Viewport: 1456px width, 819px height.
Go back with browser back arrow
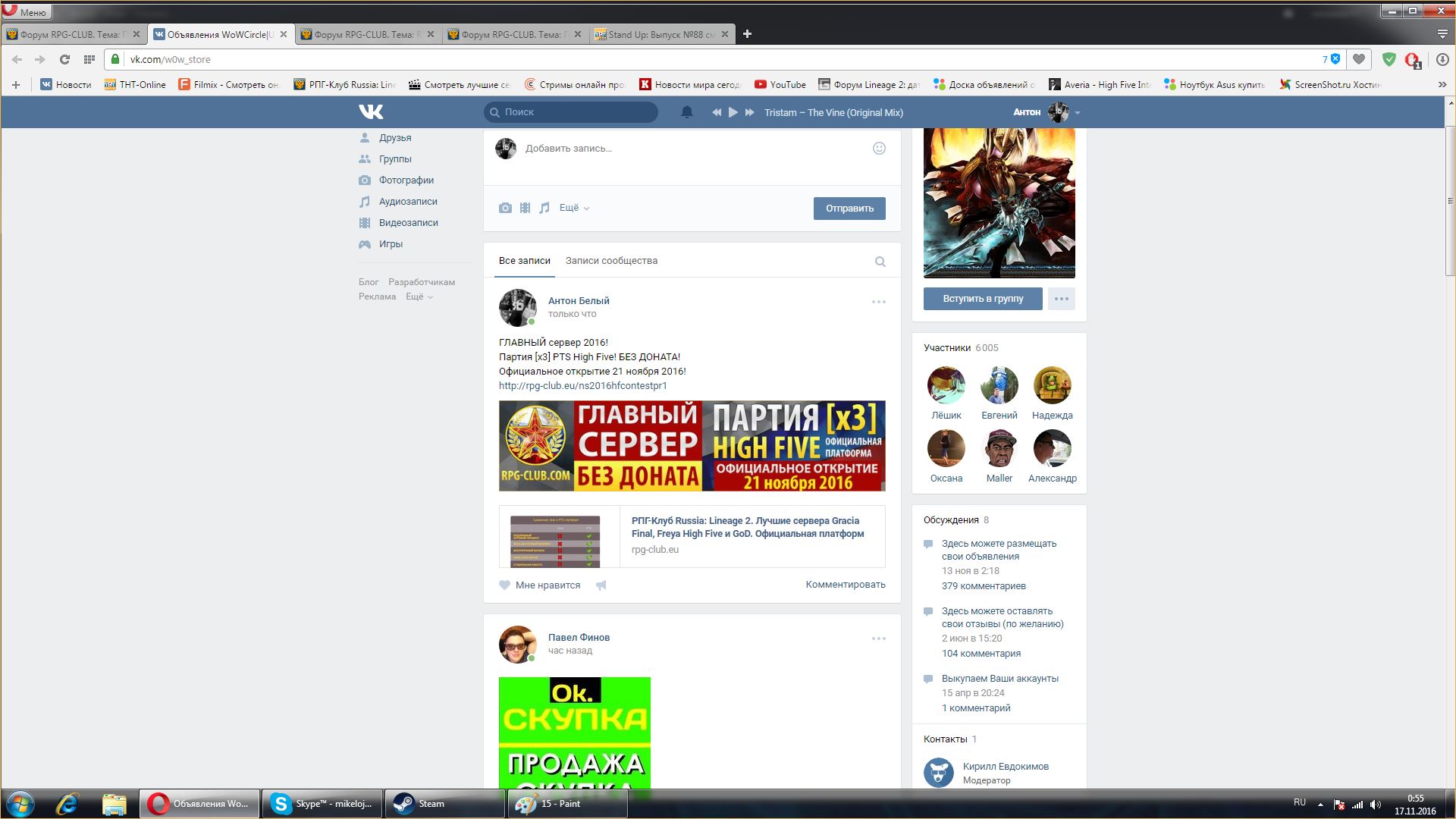tap(17, 59)
